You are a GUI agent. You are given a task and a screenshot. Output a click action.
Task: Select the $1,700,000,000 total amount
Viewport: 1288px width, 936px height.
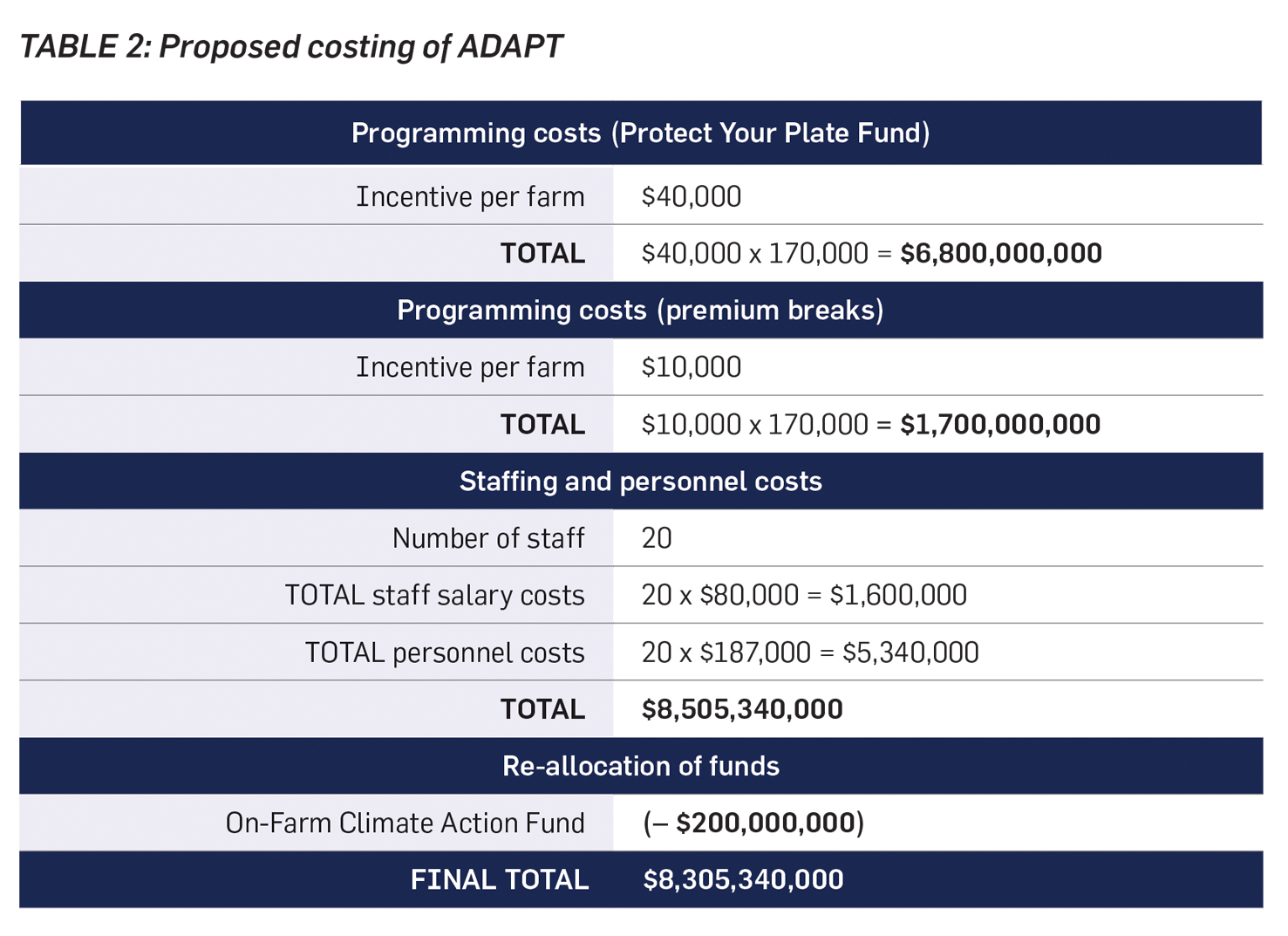[999, 424]
